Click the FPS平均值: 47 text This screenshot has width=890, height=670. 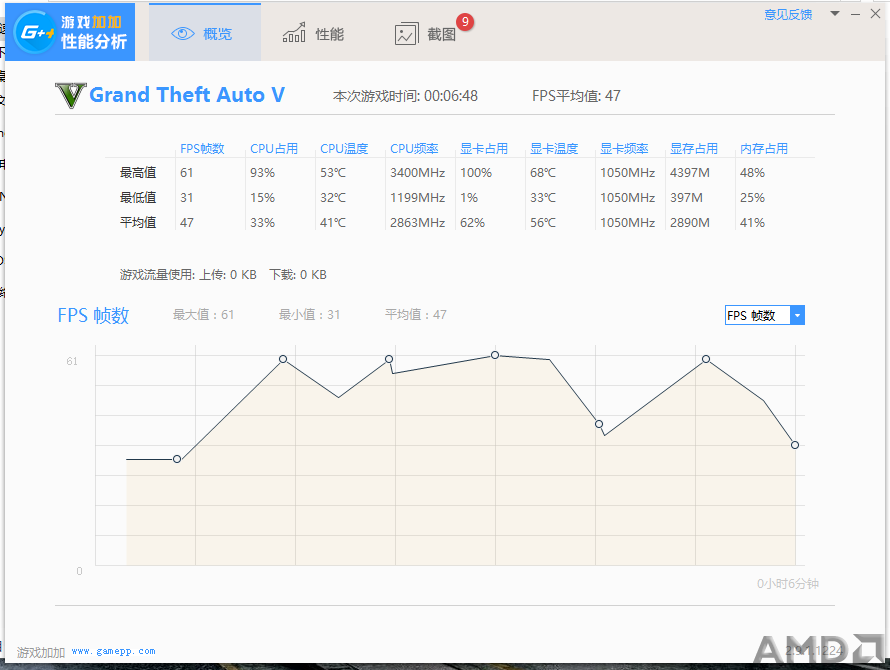coord(576,96)
